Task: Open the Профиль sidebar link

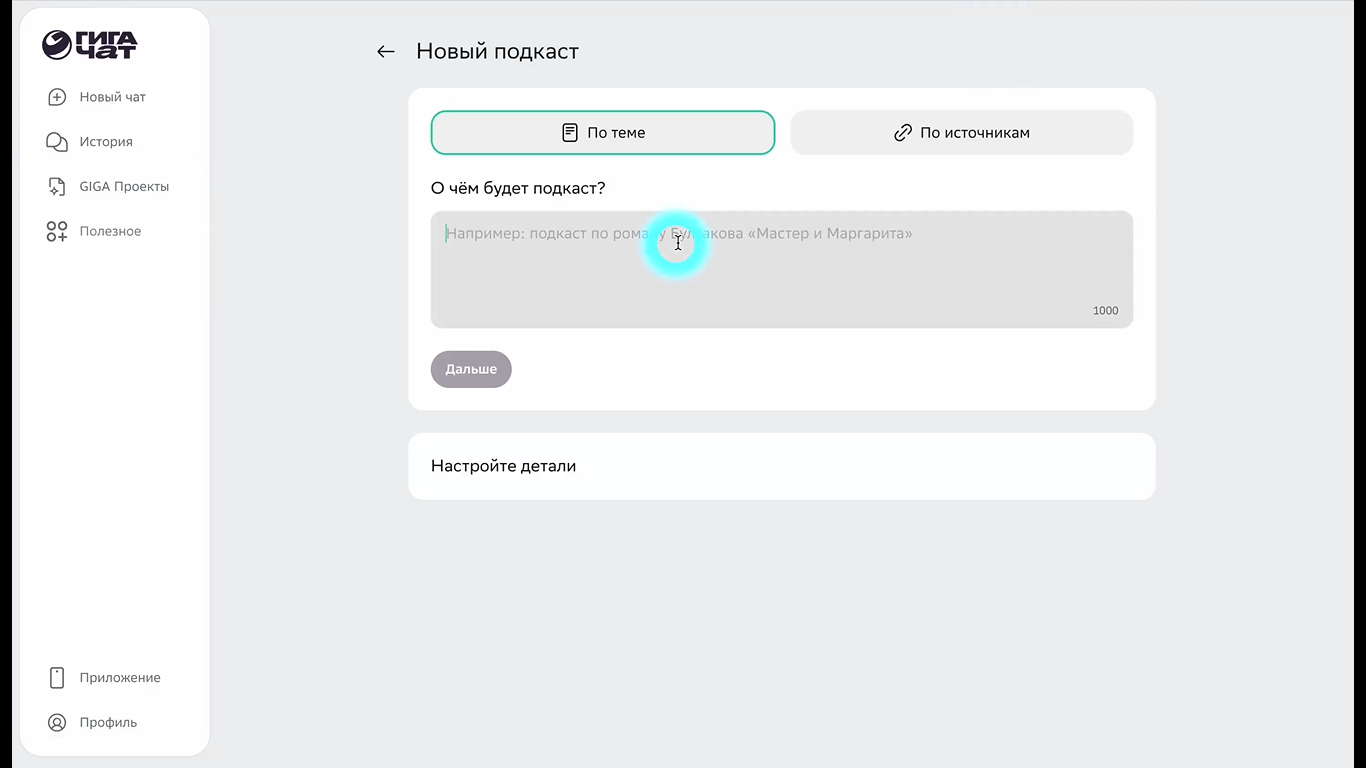Action: click(x=108, y=723)
